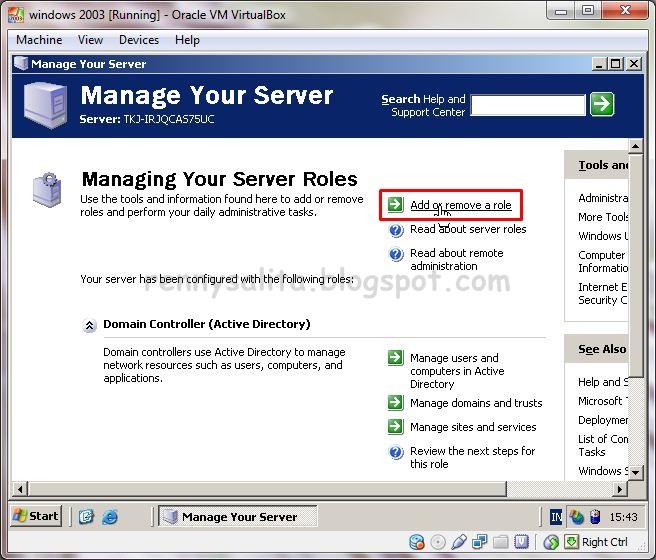Image resolution: width=656 pixels, height=560 pixels.
Task: Click Show Desktop quick launch icon
Action: (87, 517)
